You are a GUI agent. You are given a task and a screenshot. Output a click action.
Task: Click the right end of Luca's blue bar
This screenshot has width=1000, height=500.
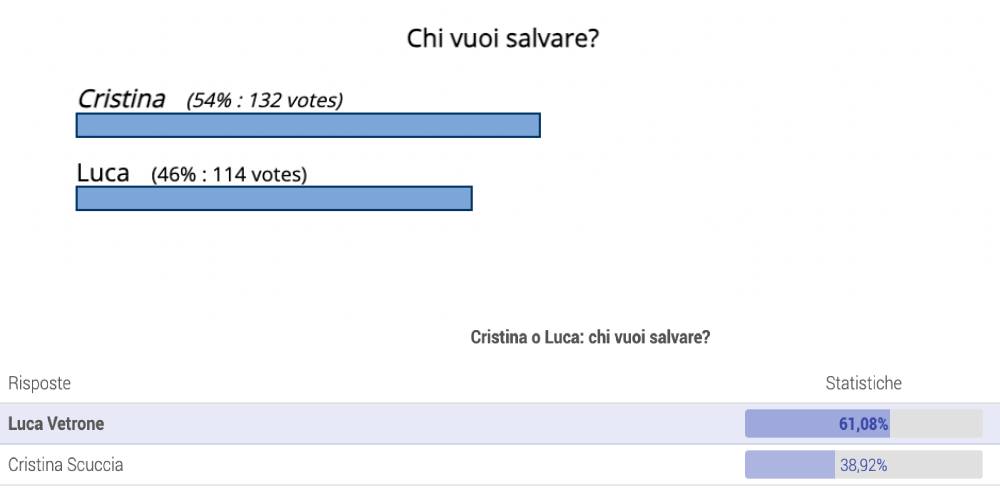tap(467, 198)
